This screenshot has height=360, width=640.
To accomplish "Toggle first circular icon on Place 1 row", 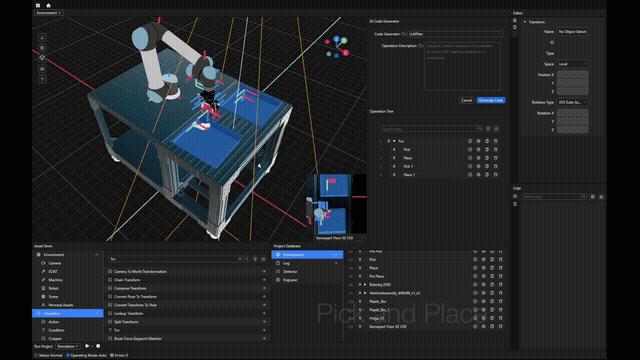I will (470, 175).
